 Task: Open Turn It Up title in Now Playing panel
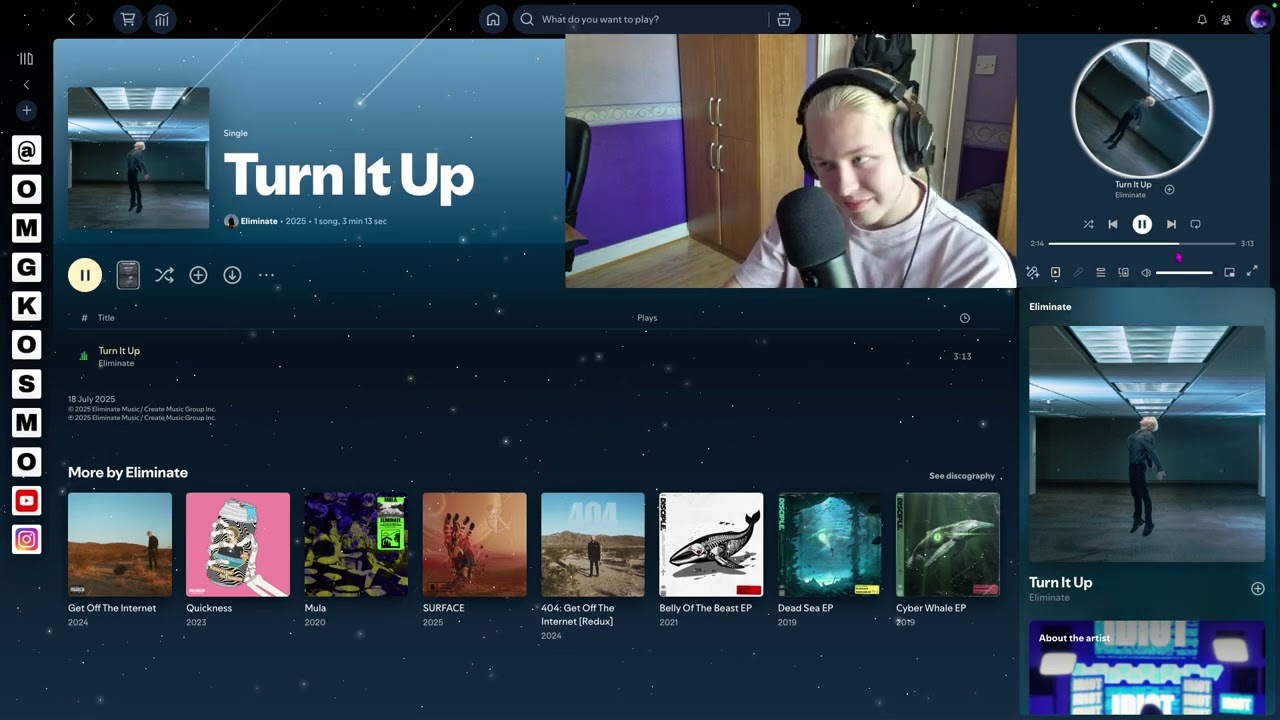(x=1060, y=582)
